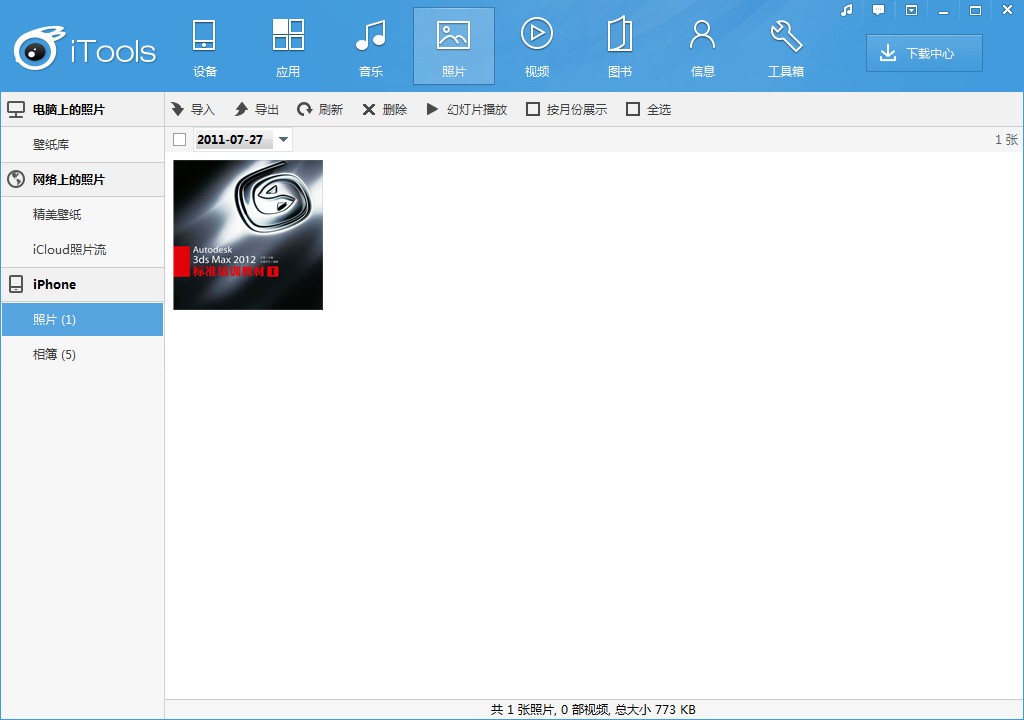Go to the 音乐 music section

pos(371,46)
